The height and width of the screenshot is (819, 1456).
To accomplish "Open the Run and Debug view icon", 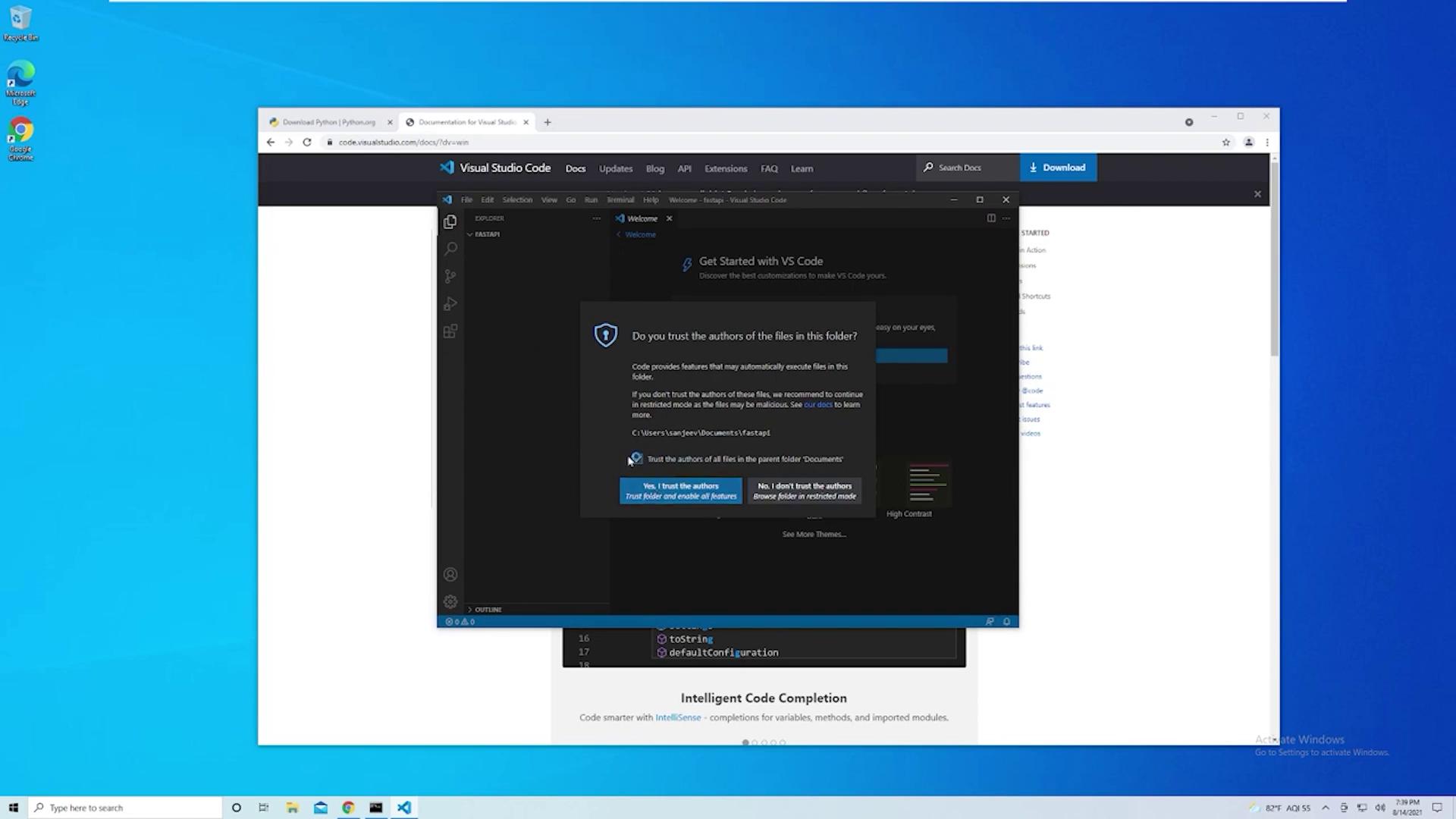I will [450, 304].
